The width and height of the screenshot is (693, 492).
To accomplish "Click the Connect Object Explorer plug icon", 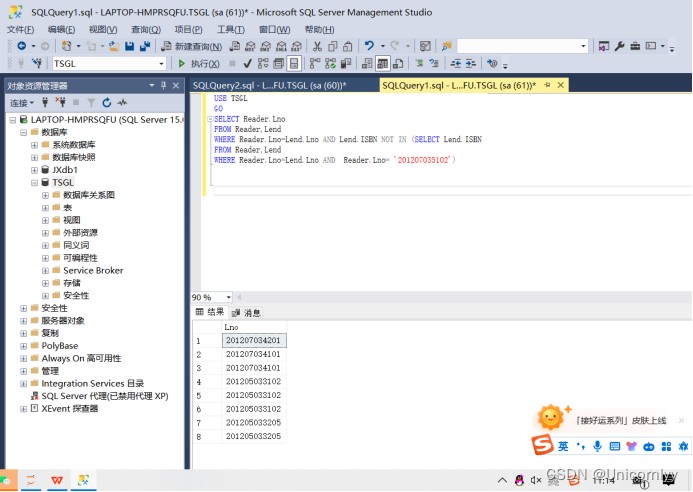I will (45, 103).
